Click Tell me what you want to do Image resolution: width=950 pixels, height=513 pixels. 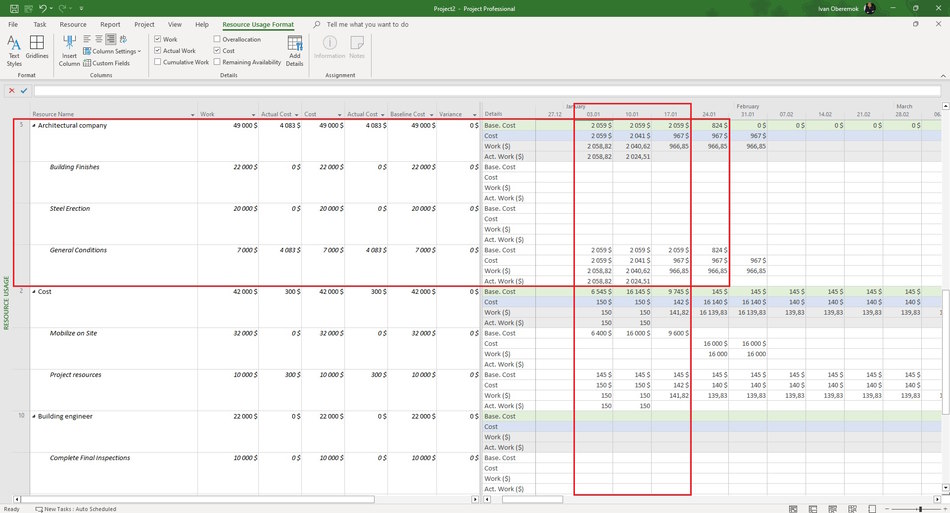pyautogui.click(x=367, y=24)
